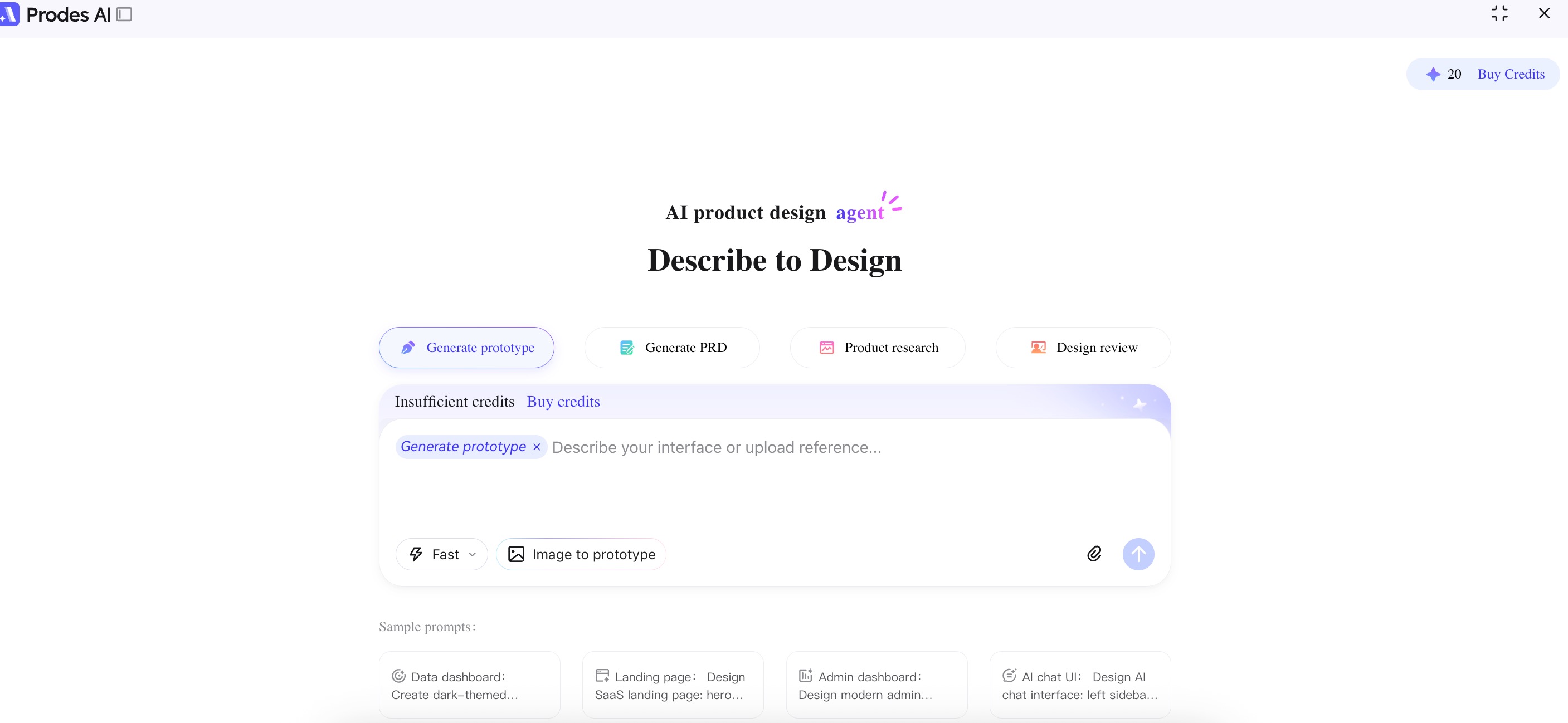Click the Image to prototype button

tap(581, 554)
